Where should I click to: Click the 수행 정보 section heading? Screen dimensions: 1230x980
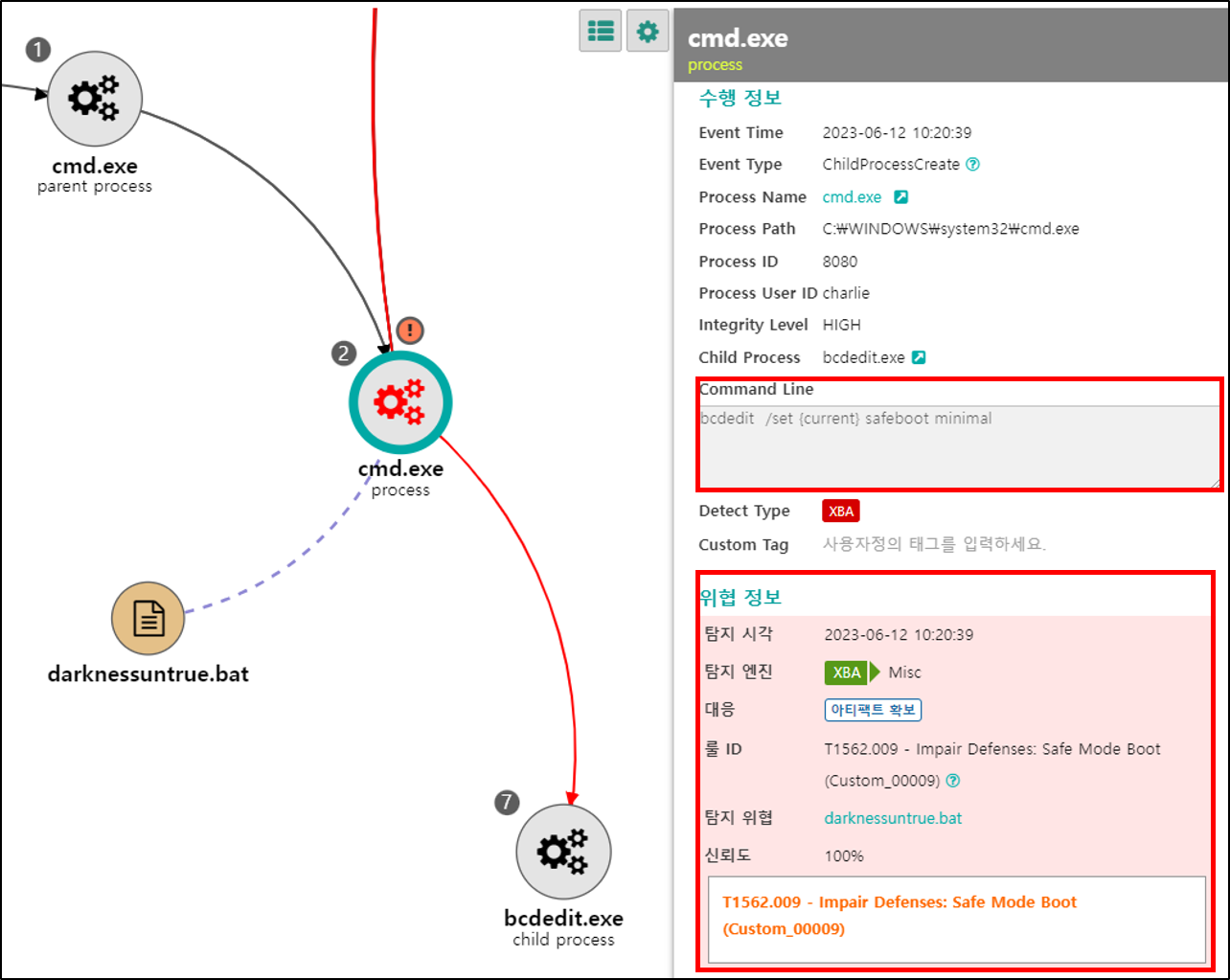pos(740,98)
